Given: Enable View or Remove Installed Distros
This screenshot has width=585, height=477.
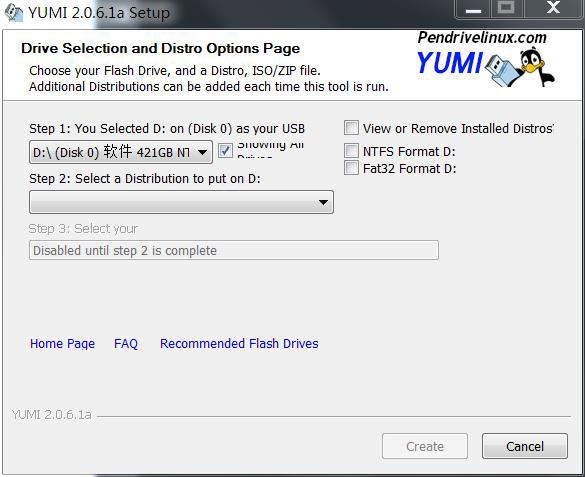Looking at the screenshot, I should [351, 128].
